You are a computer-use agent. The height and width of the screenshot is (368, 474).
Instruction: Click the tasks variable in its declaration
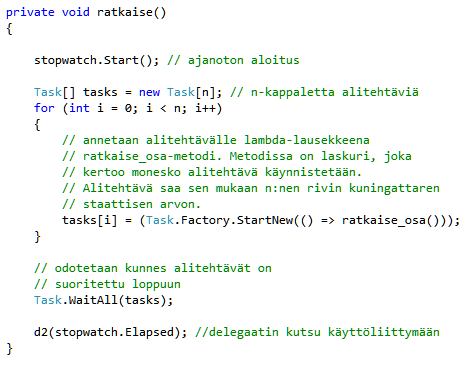tap(100, 92)
